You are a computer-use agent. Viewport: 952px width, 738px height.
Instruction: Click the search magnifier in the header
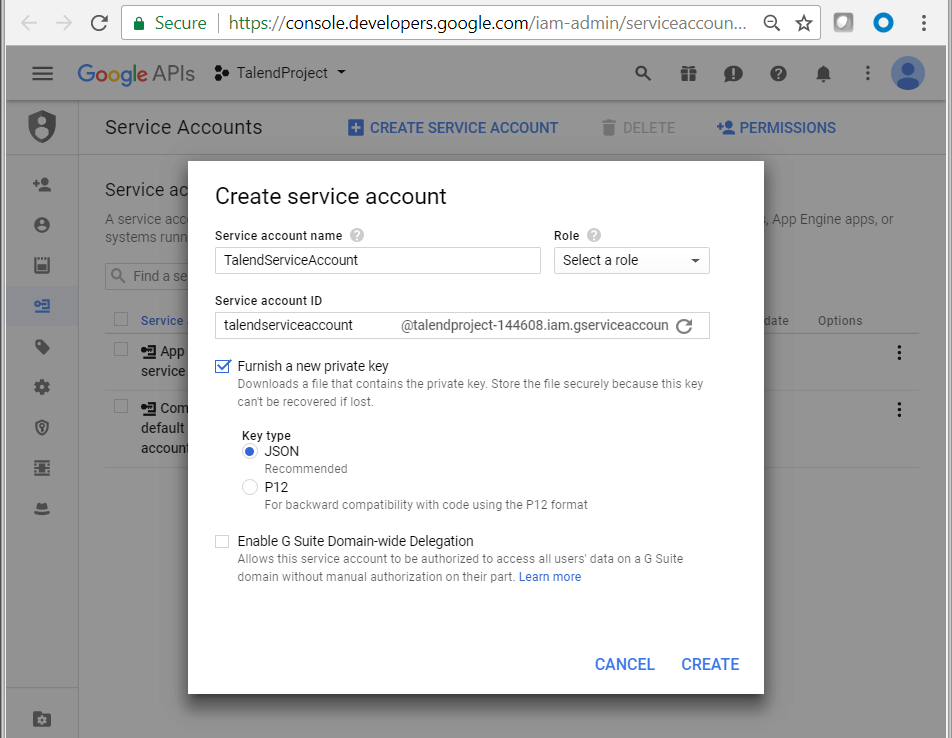pos(643,73)
